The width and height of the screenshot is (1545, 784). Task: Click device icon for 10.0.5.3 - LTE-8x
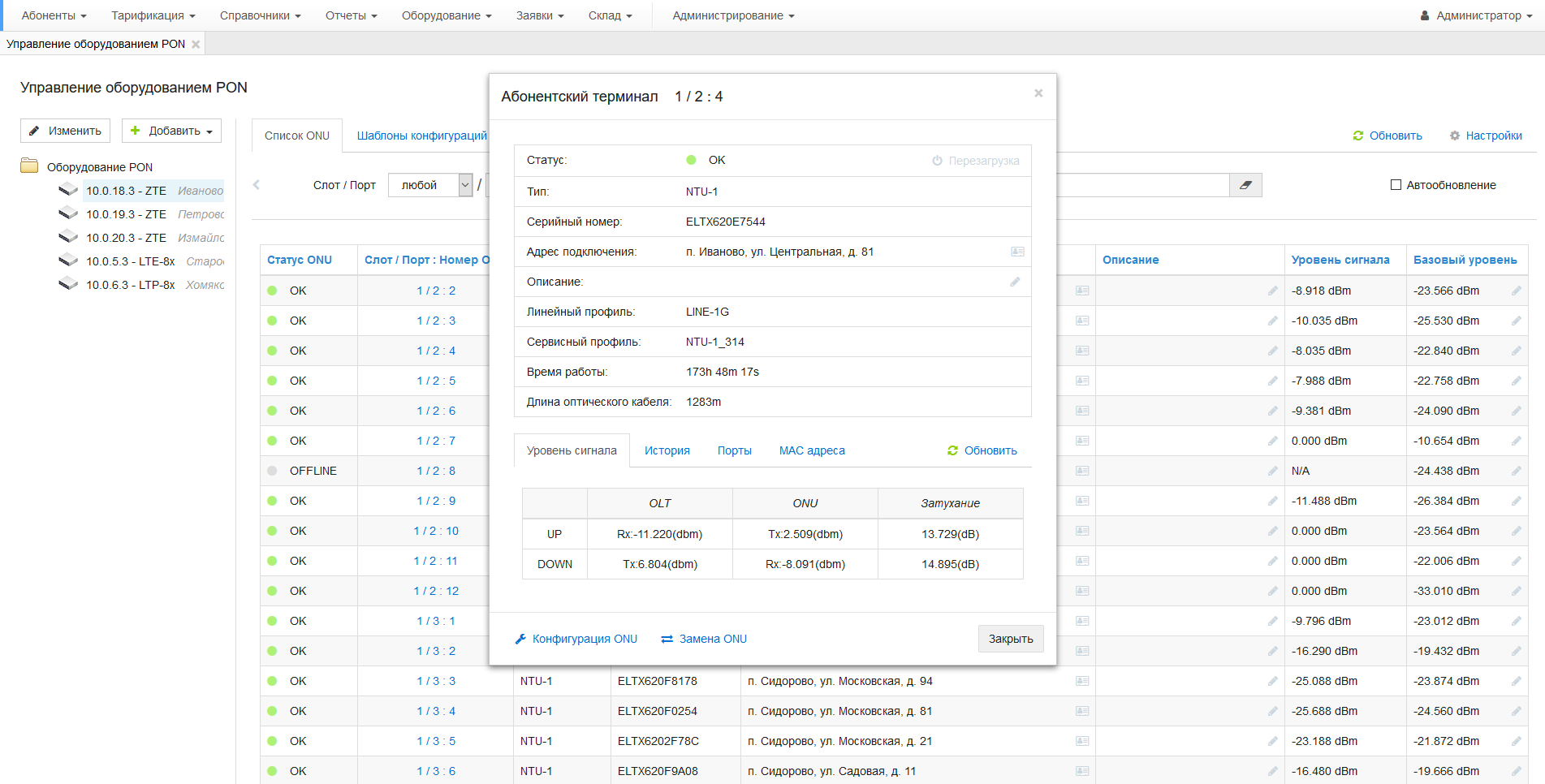tap(68, 261)
